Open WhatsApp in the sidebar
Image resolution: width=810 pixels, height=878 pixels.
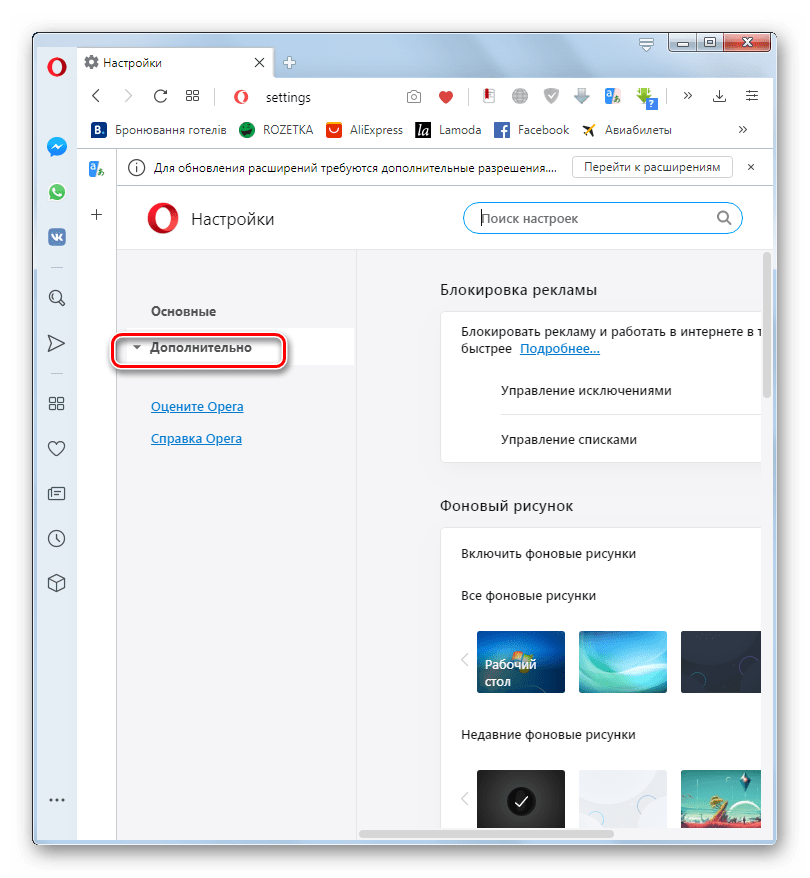[x=57, y=192]
